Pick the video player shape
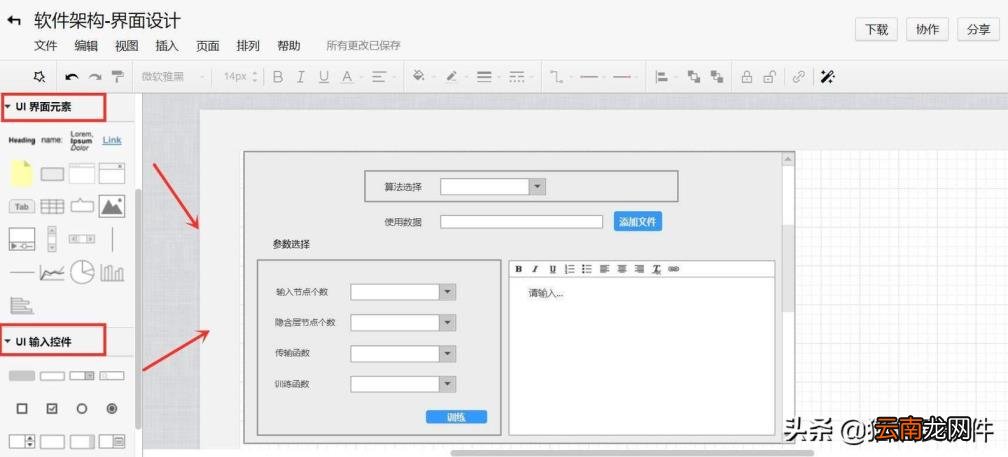Image resolution: width=1008 pixels, height=457 pixels. click(x=22, y=239)
